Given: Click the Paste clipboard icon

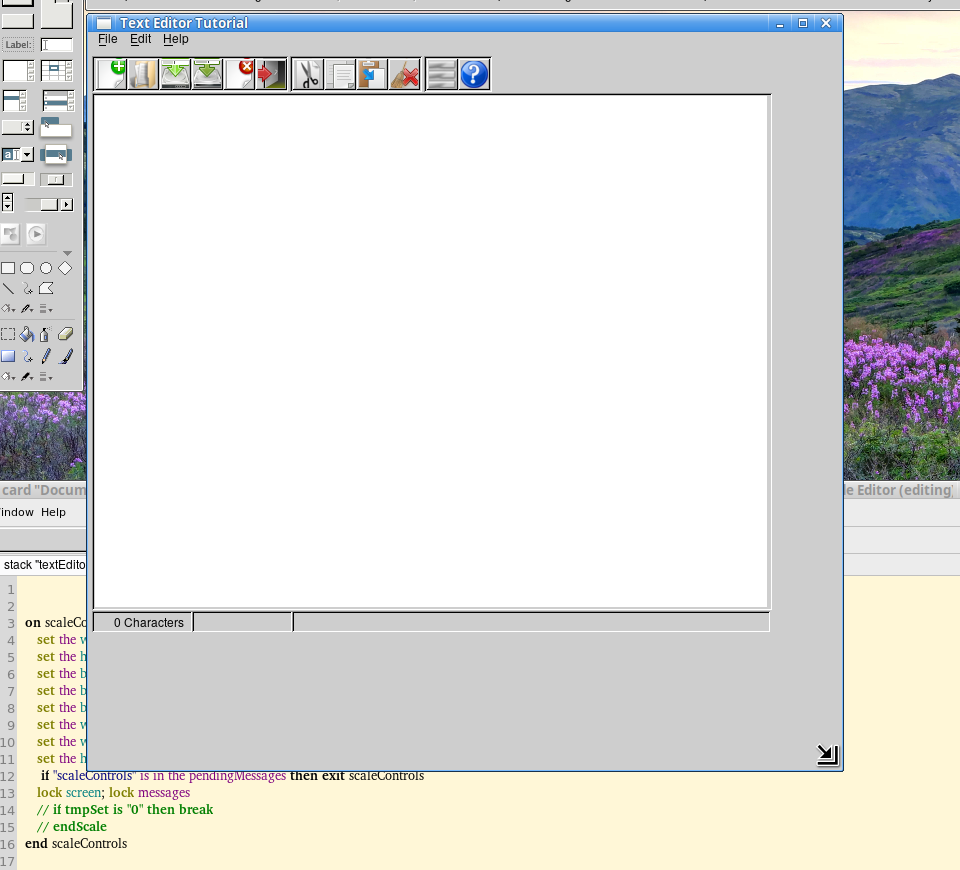Looking at the screenshot, I should (x=372, y=74).
